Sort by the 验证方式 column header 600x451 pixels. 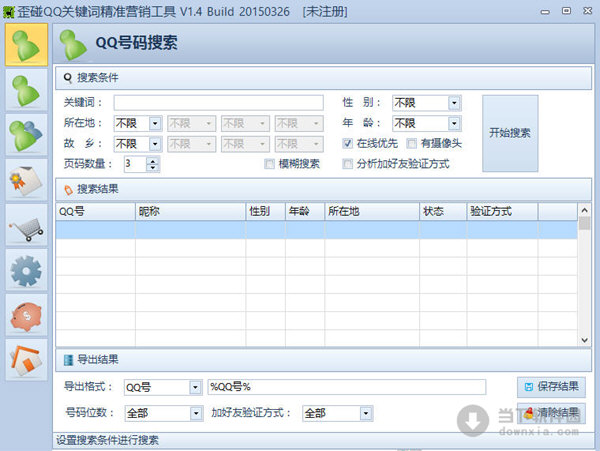click(x=502, y=211)
